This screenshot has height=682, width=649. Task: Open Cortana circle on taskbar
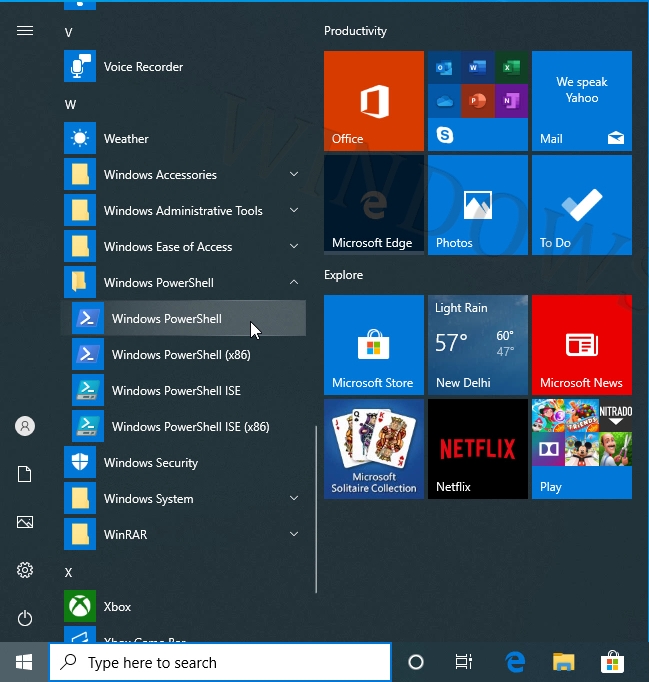416,662
